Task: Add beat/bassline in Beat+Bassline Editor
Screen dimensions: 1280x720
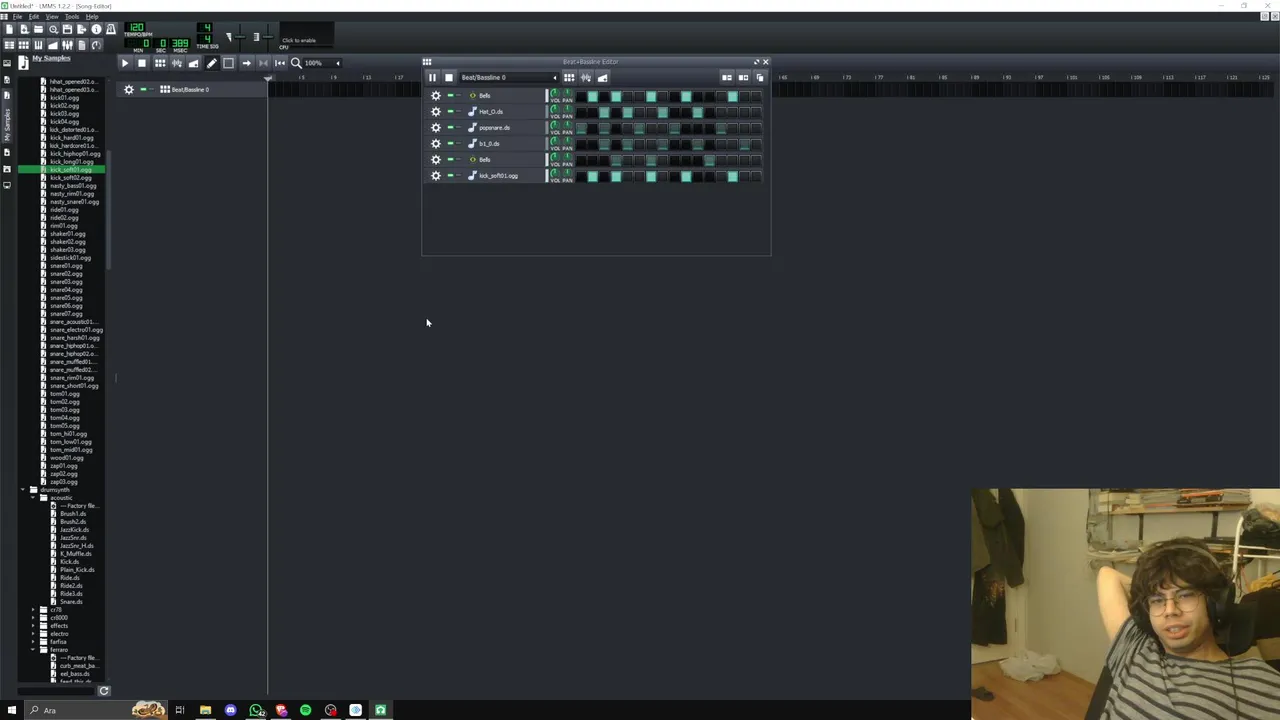Action: [569, 77]
